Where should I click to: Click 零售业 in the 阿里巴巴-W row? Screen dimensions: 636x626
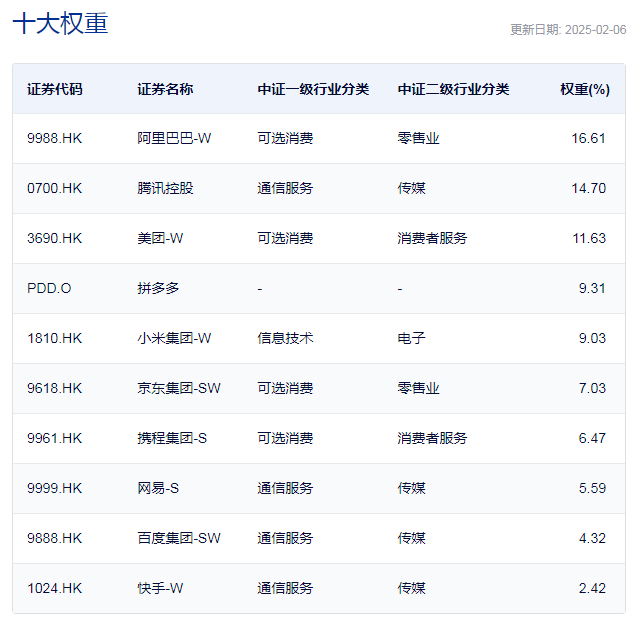(x=418, y=138)
